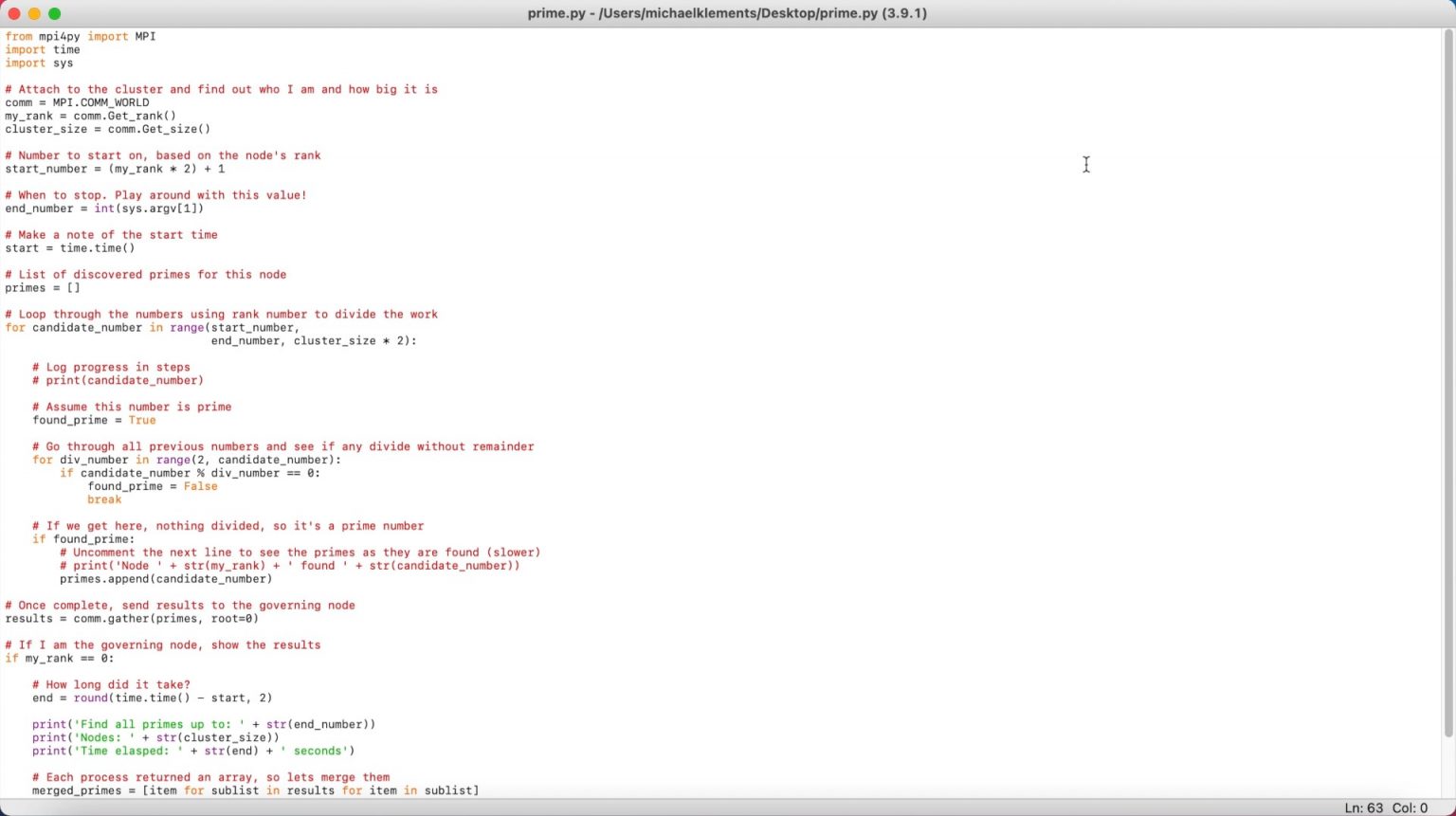Click 'primes.append(candidate_number)' line
This screenshot has width=1456, height=816.
pos(166,579)
